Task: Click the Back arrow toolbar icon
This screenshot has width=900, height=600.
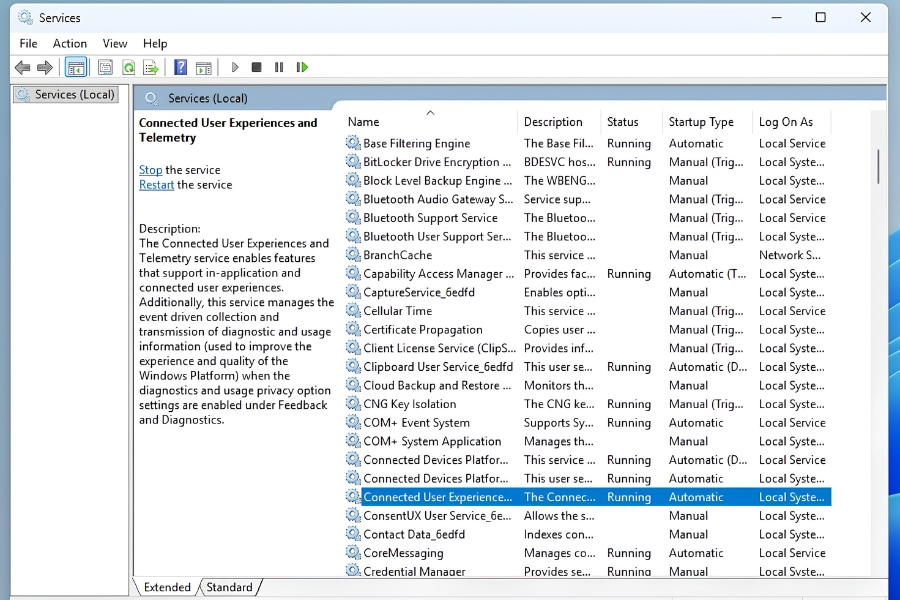Action: pyautogui.click(x=22, y=68)
